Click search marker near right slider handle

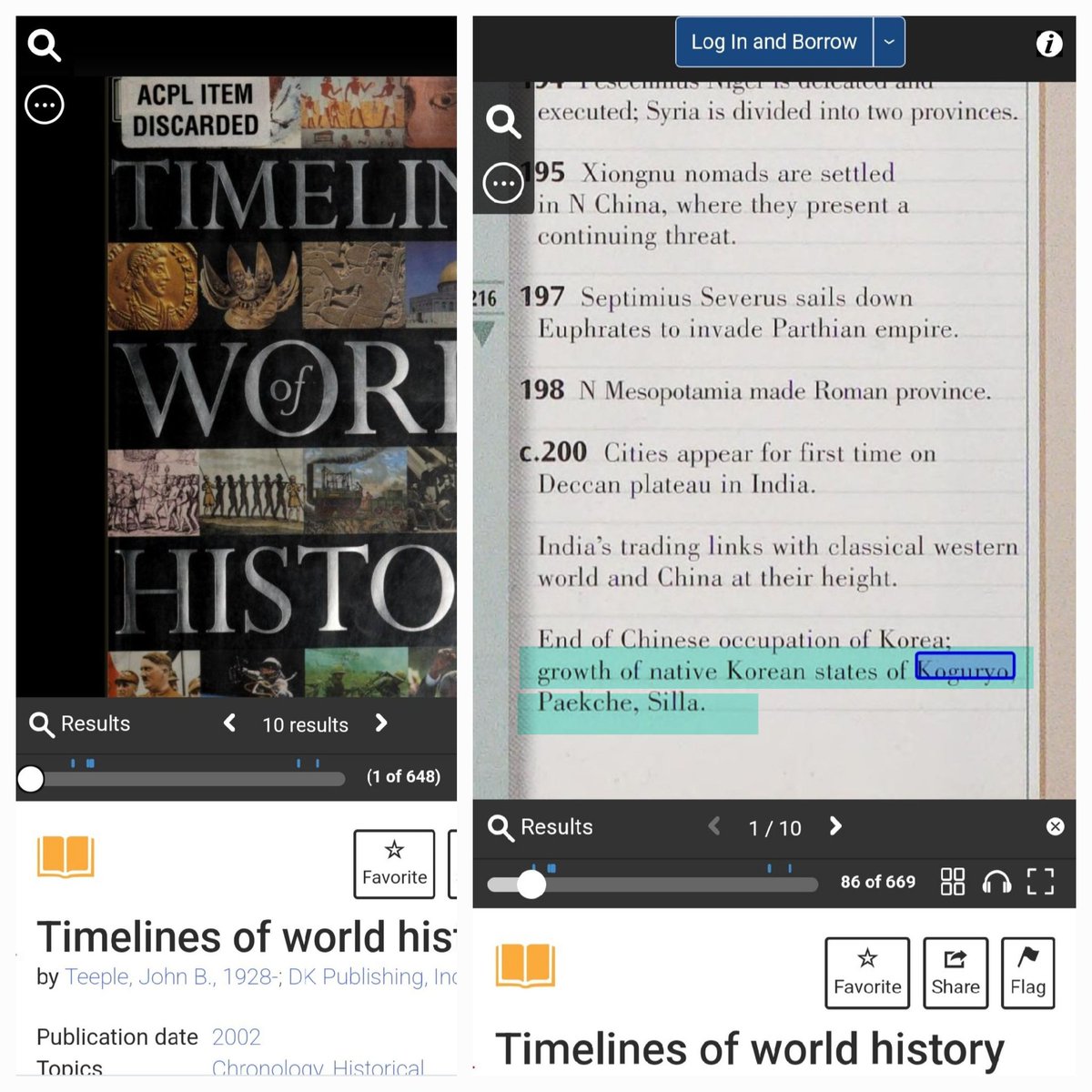(551, 868)
